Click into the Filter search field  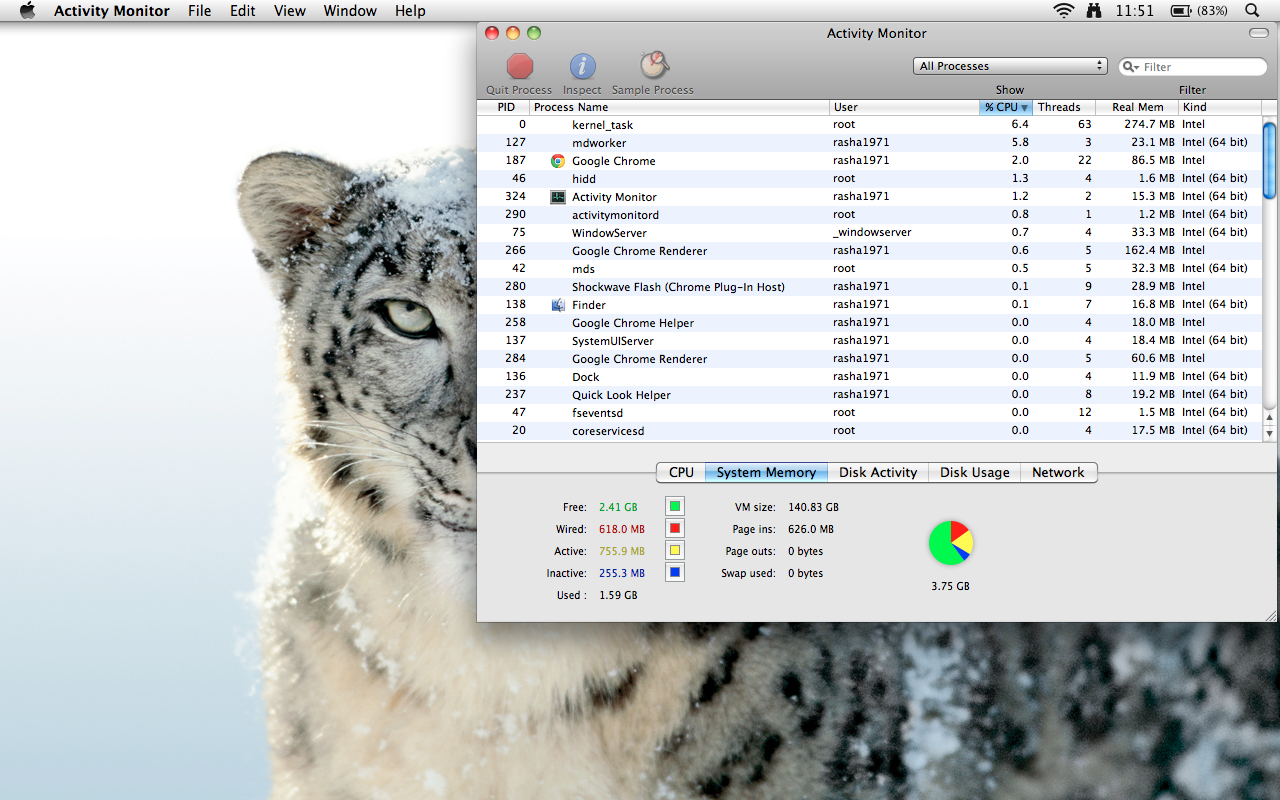(x=1193, y=67)
